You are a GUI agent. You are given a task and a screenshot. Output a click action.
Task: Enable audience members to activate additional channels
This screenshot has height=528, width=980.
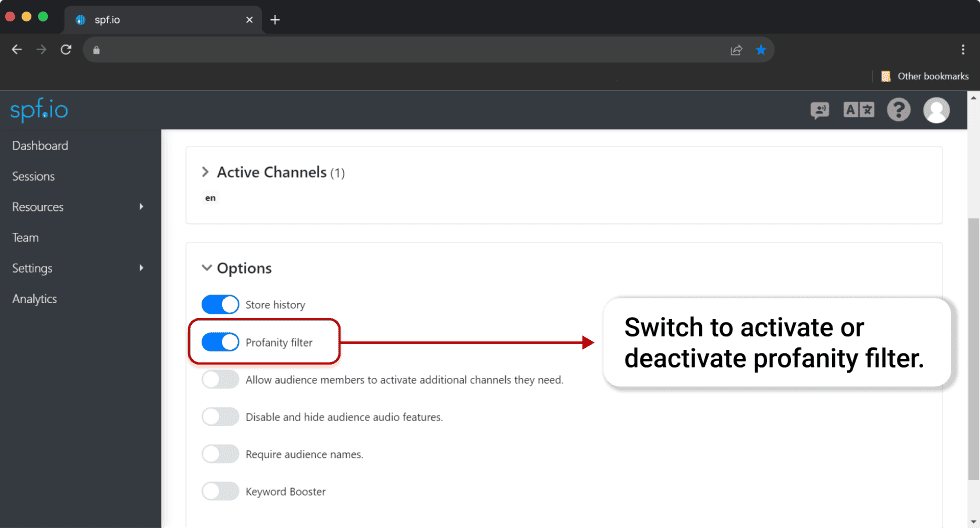coord(220,379)
